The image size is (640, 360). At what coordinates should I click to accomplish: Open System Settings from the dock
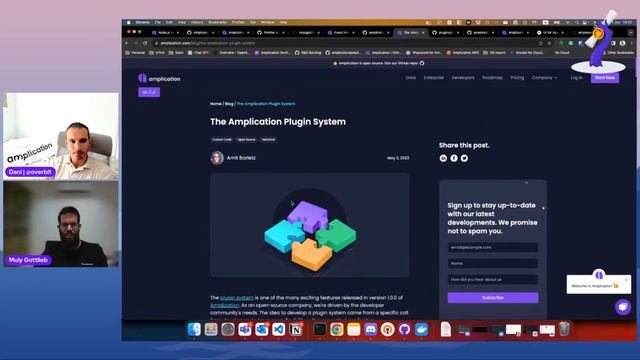(228, 329)
